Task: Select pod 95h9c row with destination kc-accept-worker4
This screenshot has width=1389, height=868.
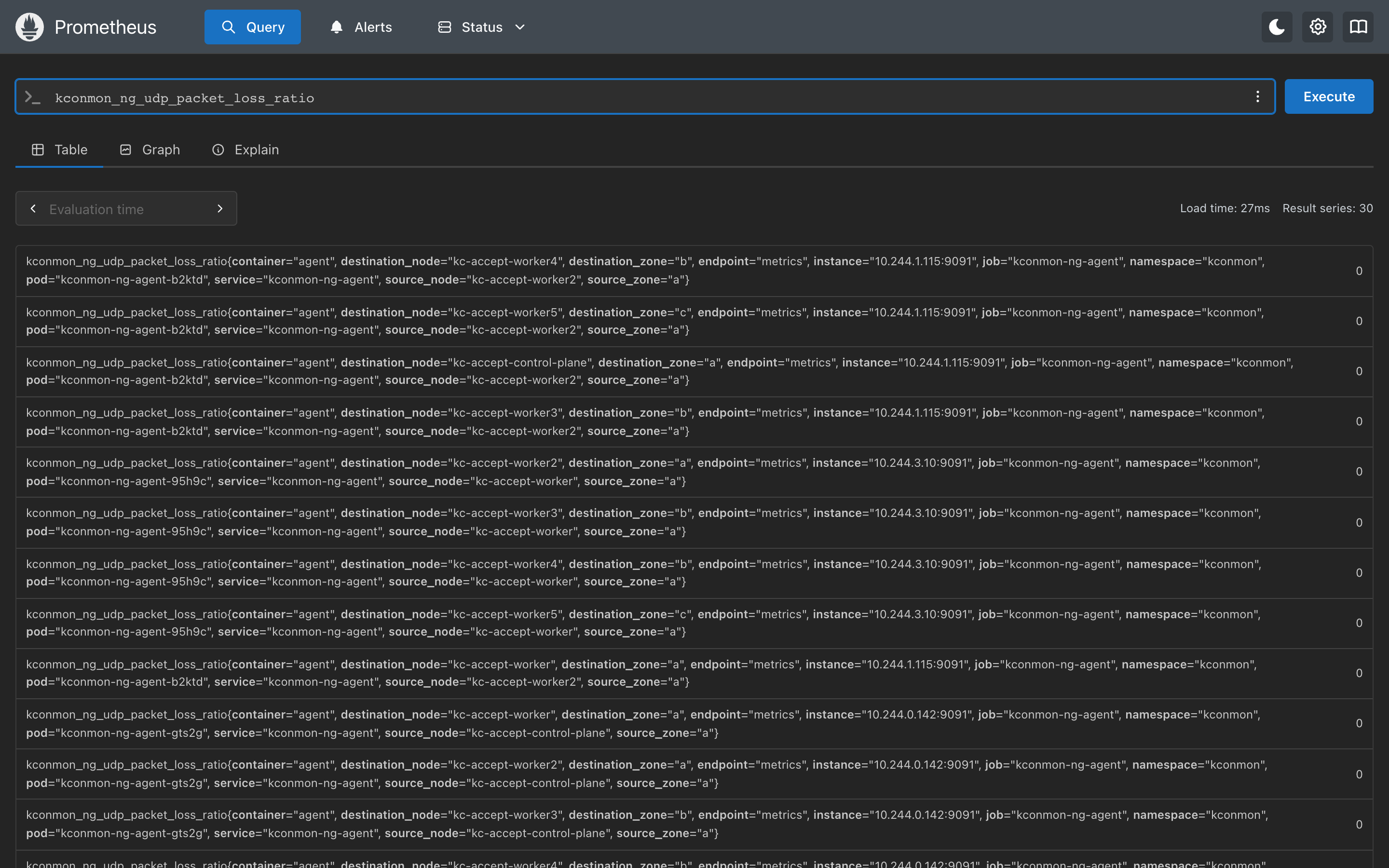Action: pos(694,573)
